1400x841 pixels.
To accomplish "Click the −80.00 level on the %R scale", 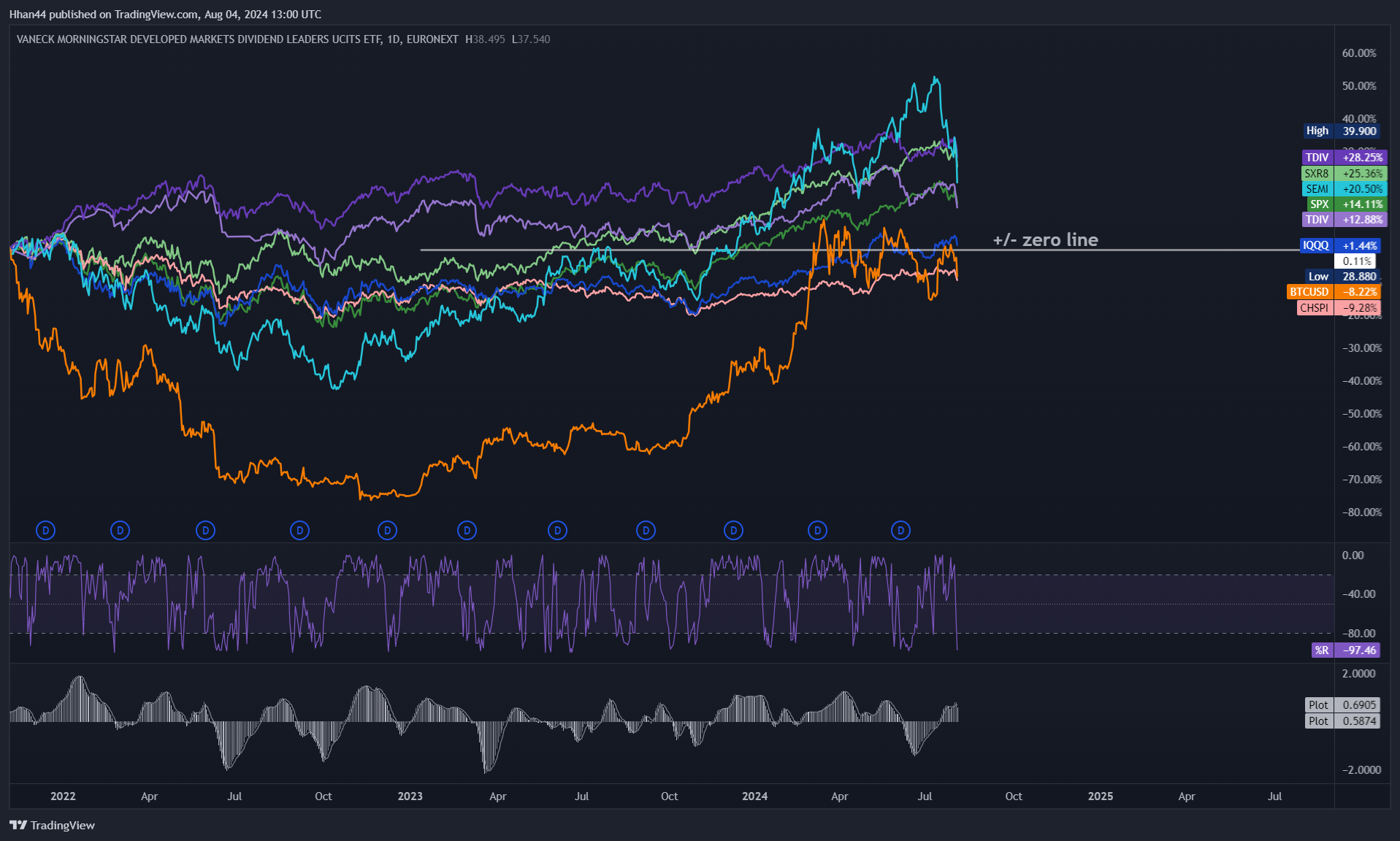I will pos(1359,634).
